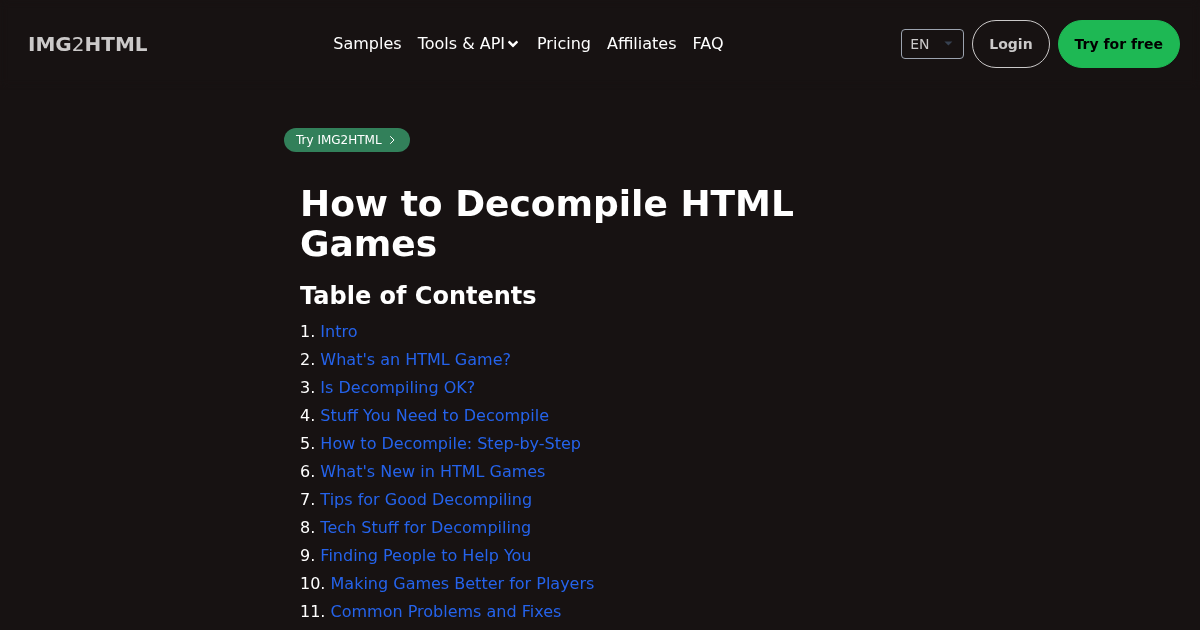1200x630 pixels.
Task: Go to "Is Decompiling OK?" section
Action: pyautogui.click(x=397, y=388)
